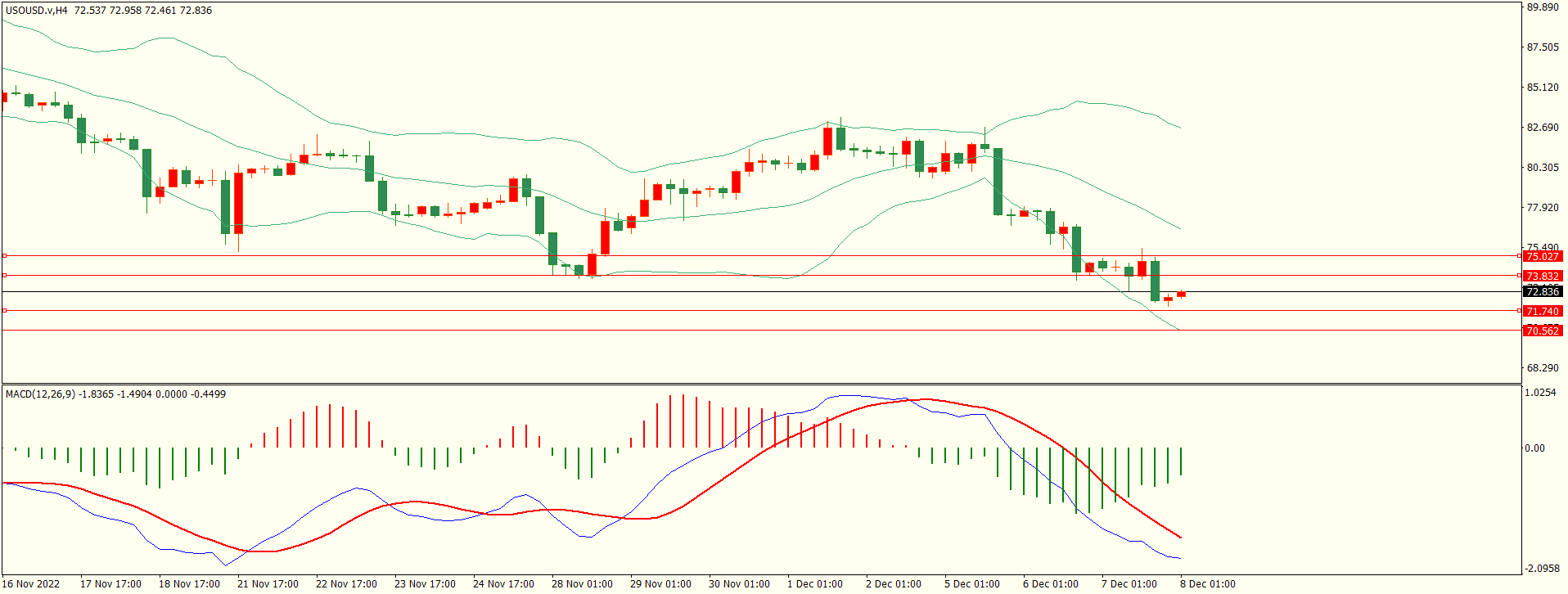Click the MACD 0.00 scale level
The width and height of the screenshot is (1568, 594).
click(x=1534, y=448)
